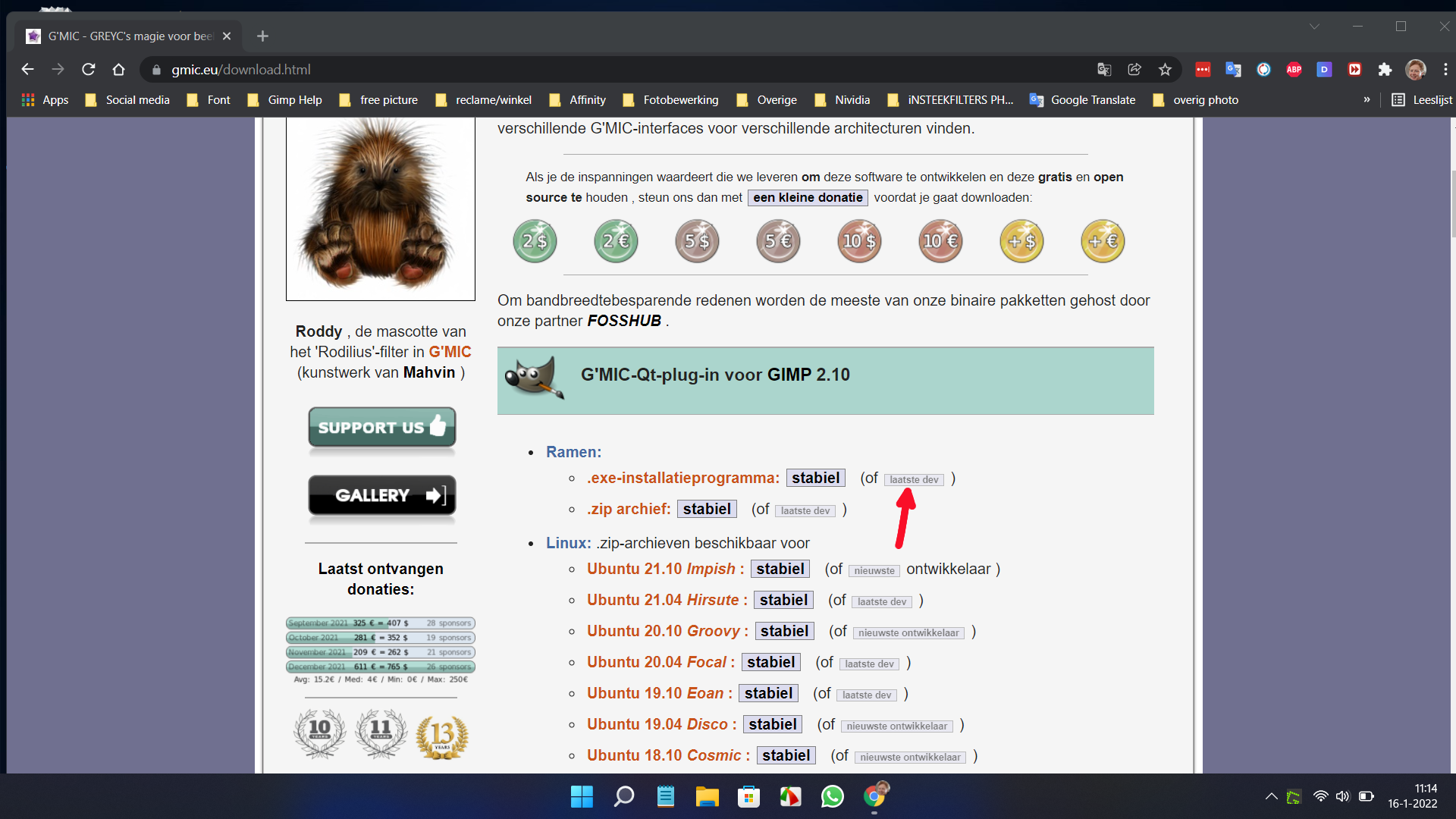Viewport: 1456px width, 819px height.
Task: Click 'een kleine donatie' link
Action: tap(808, 197)
